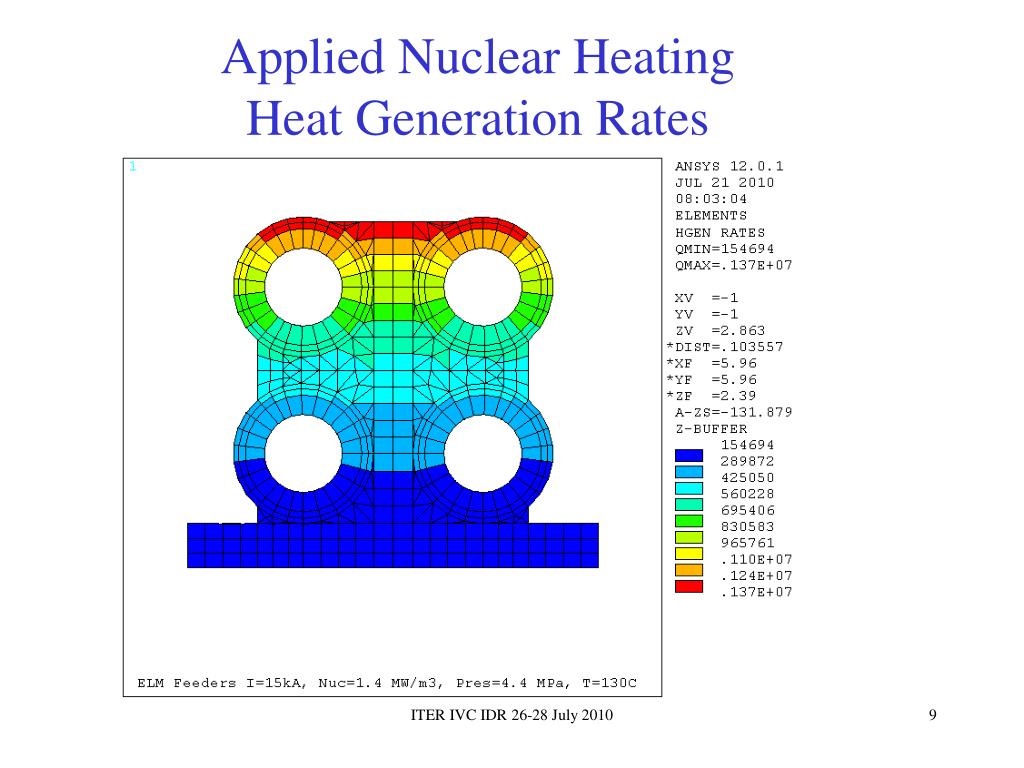Image resolution: width=1024 pixels, height=768 pixels.
Task: Click the medium blue legend swatch at 289872
Action: coord(689,472)
